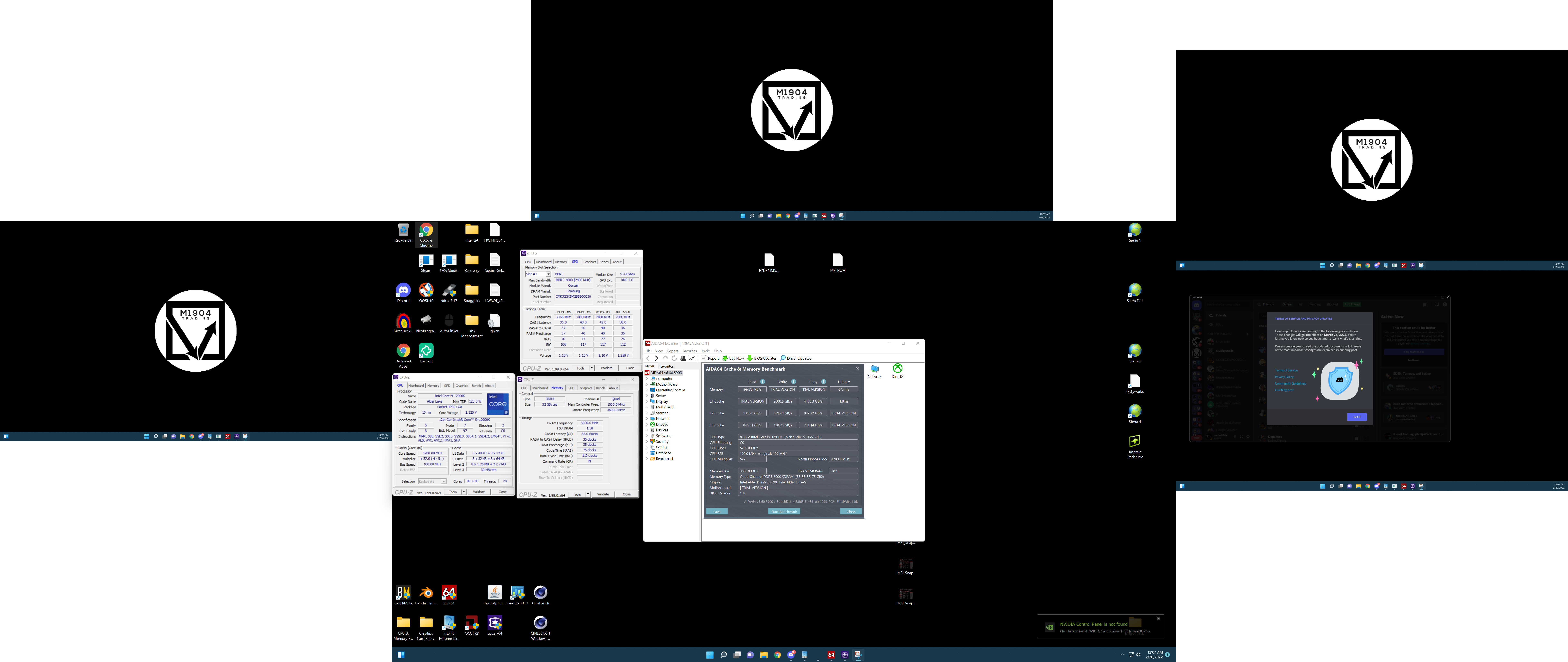Open the large DirectX icon in AIDA64 content pane
1568x662 pixels.
pos(898,371)
